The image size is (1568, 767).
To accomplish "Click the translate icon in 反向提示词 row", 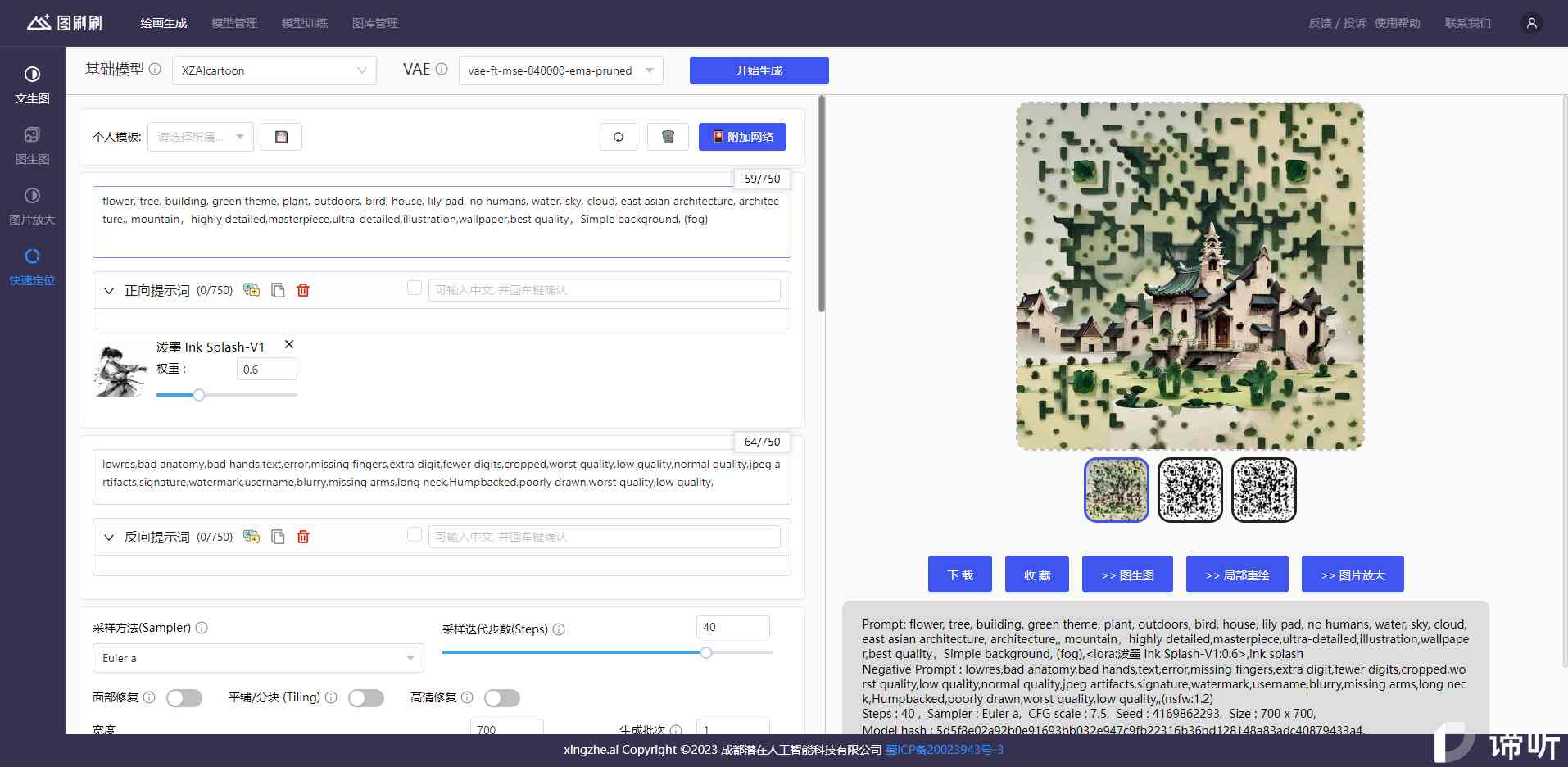I will pyautogui.click(x=252, y=537).
